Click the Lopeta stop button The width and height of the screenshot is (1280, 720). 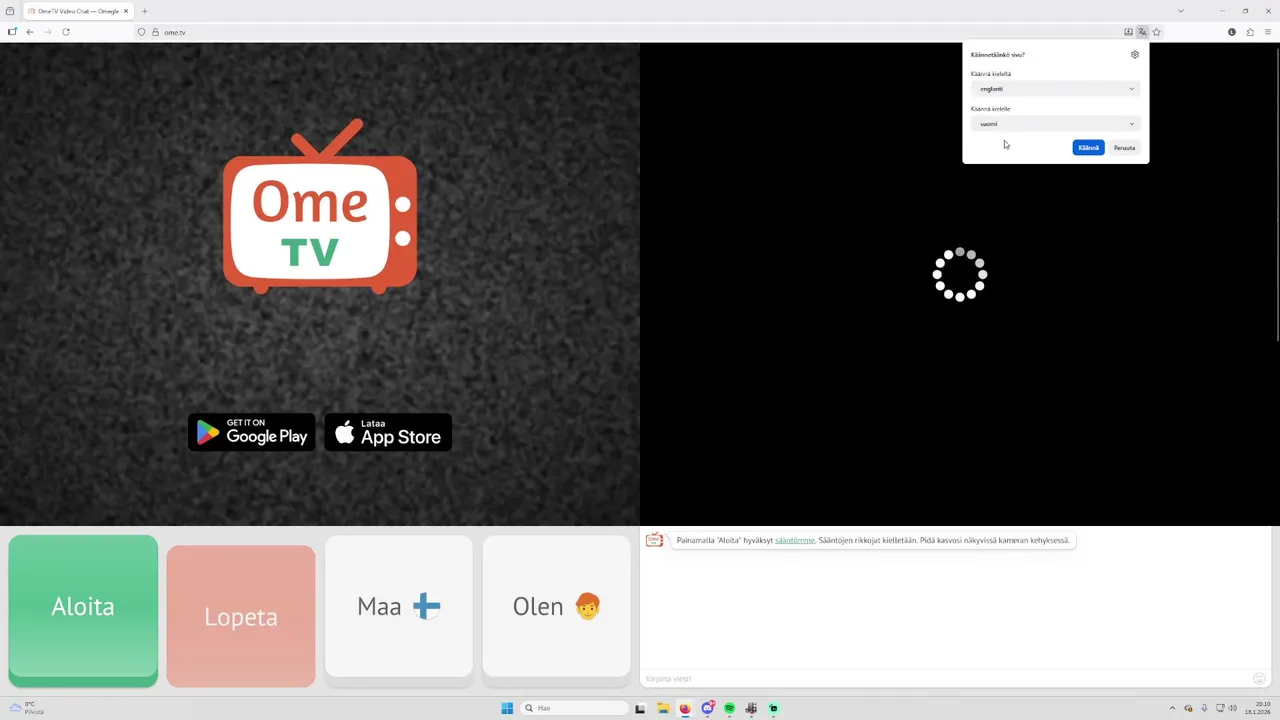(x=241, y=616)
